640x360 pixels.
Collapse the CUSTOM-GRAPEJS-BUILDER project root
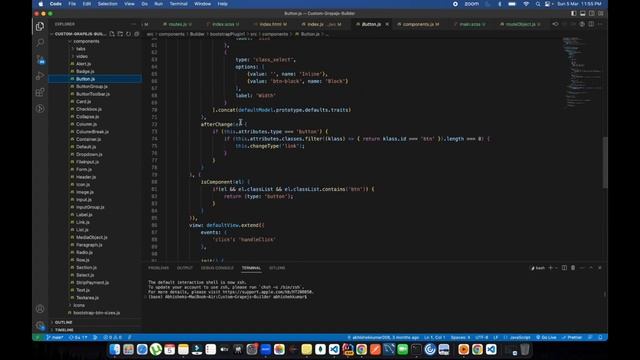point(79,34)
